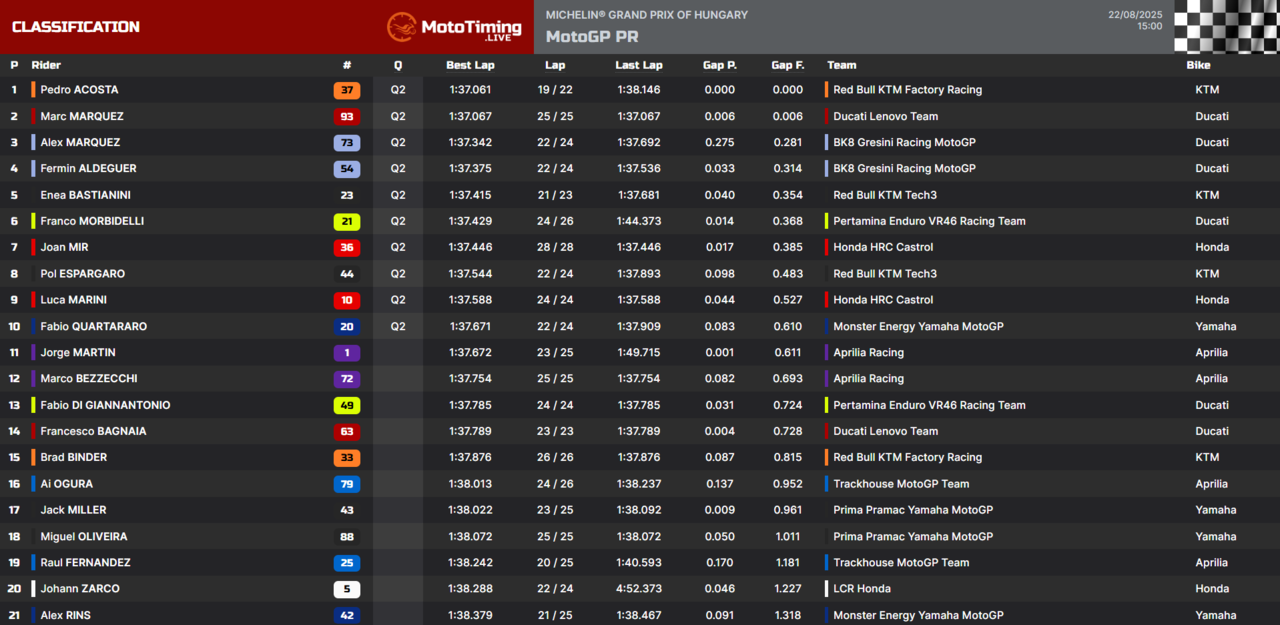Click Jorge Martin's number 1 badge
The width and height of the screenshot is (1280, 625).
tap(347, 352)
